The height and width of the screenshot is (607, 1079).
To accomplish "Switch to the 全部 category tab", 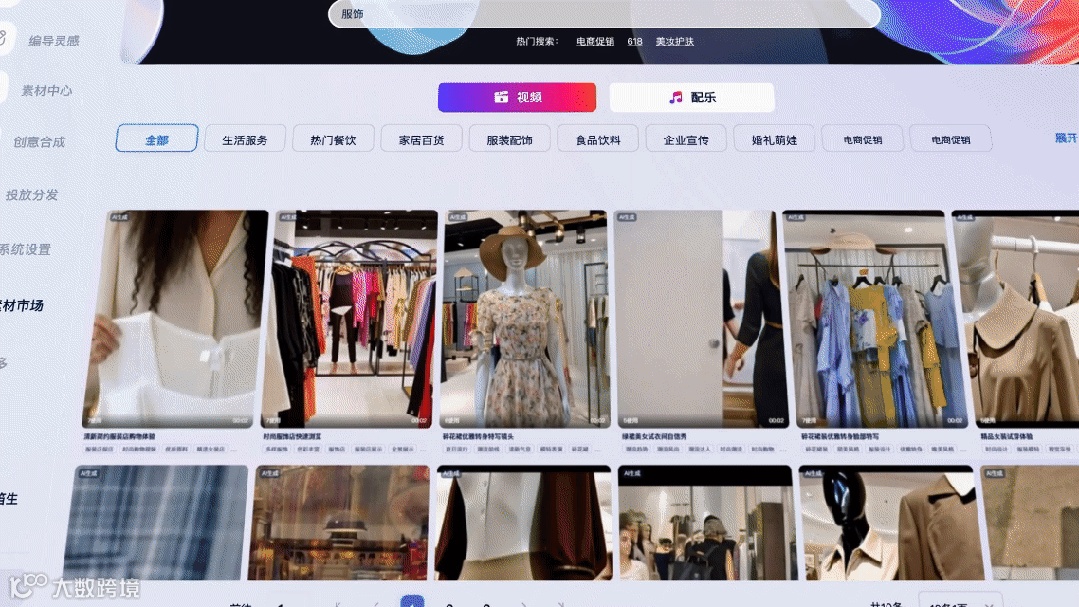I will coord(156,140).
